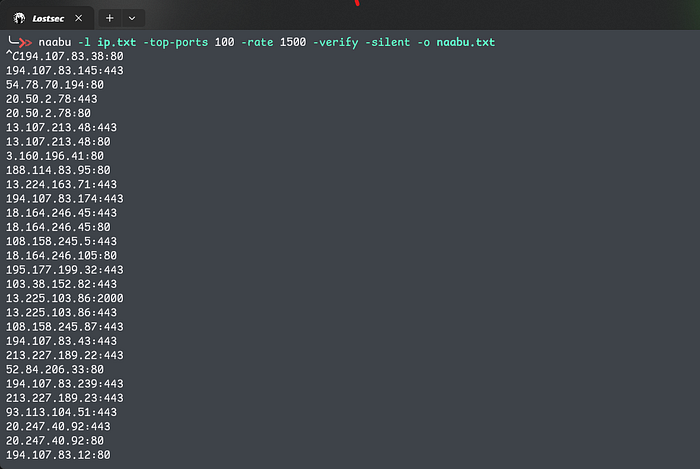Click naabu.txt output filename in command
700x469 pixels.
[x=465, y=43]
